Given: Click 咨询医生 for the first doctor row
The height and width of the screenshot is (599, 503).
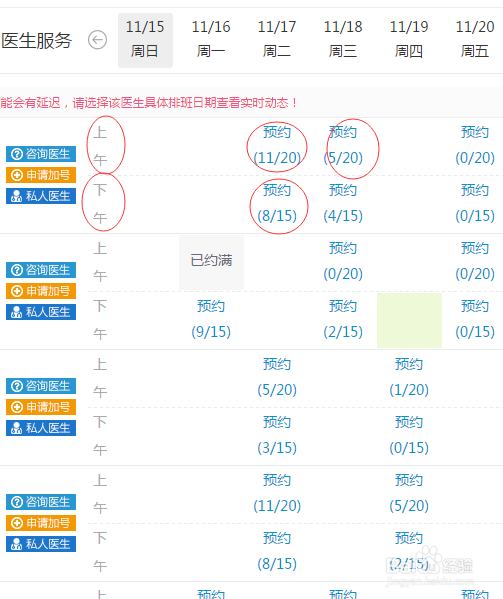Looking at the screenshot, I should pos(41,154).
